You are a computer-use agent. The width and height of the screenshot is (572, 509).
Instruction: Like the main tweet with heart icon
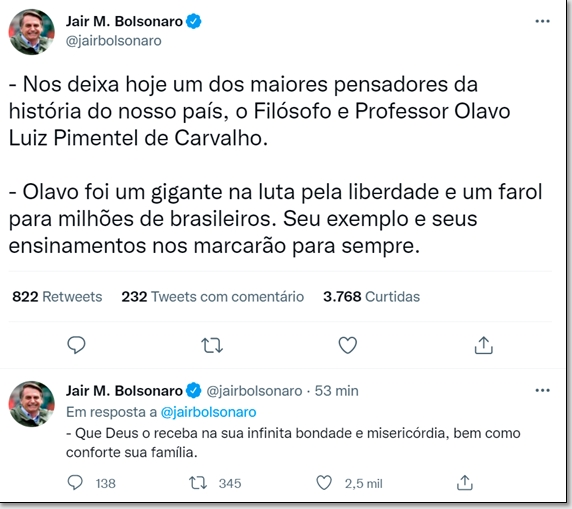348,345
